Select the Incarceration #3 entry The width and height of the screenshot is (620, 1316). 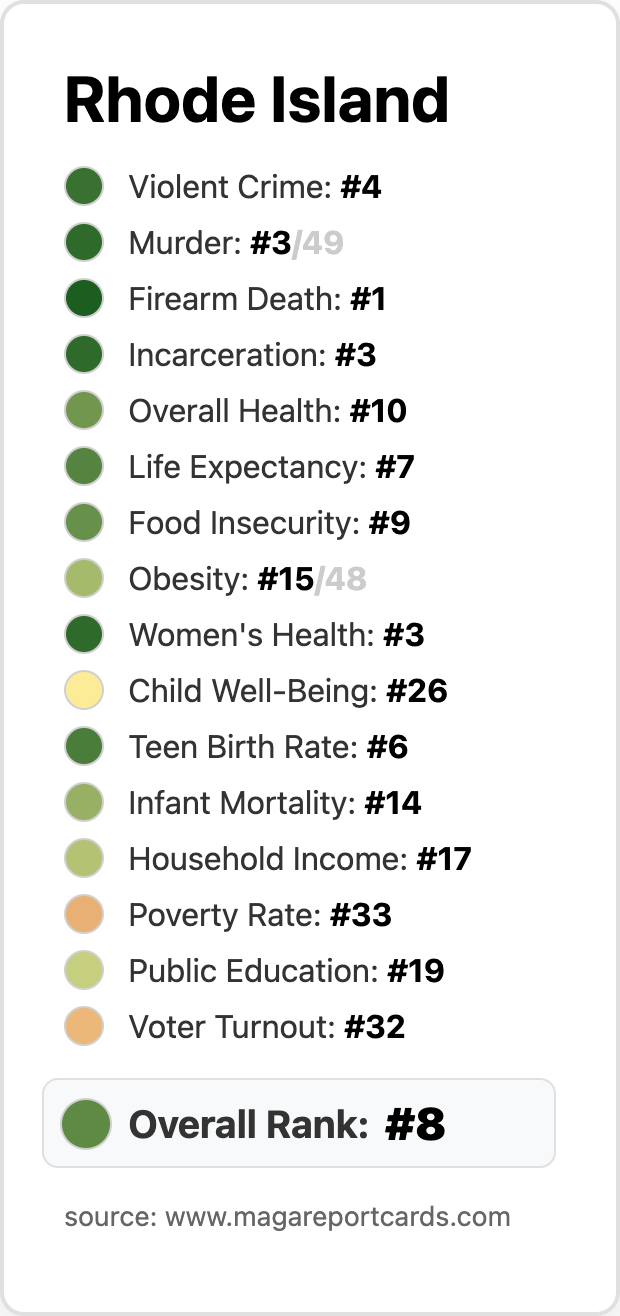point(220,355)
